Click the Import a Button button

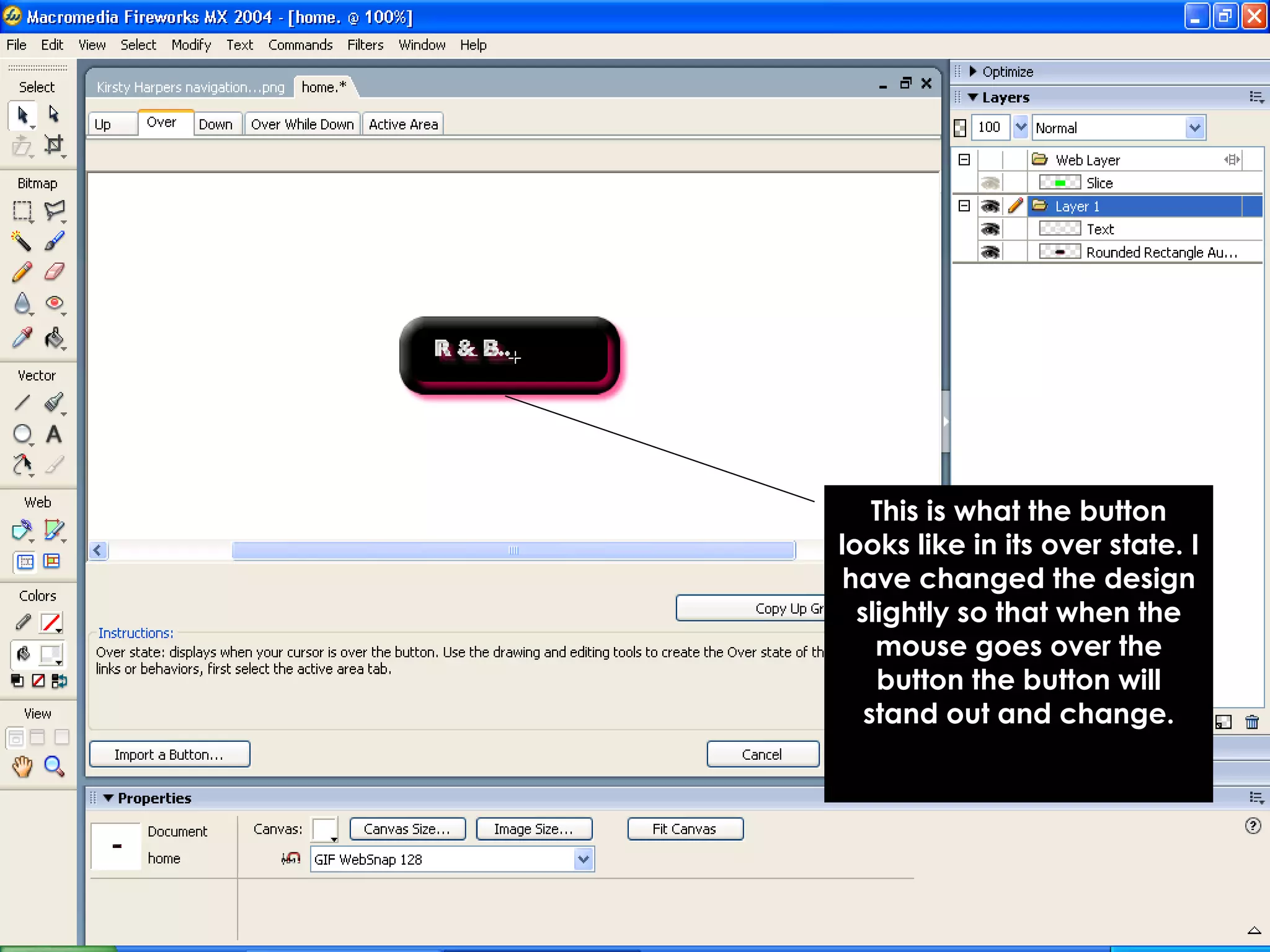click(x=169, y=754)
